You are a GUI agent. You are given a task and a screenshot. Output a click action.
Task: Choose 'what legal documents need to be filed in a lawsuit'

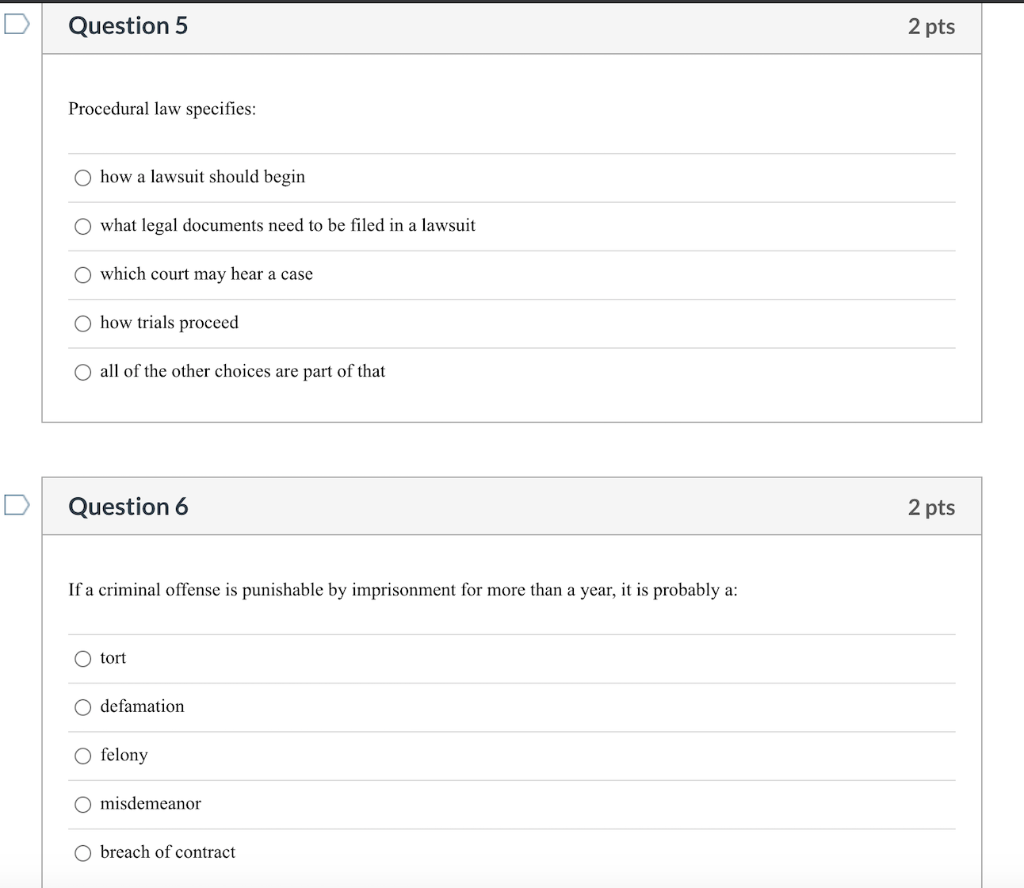click(x=82, y=226)
